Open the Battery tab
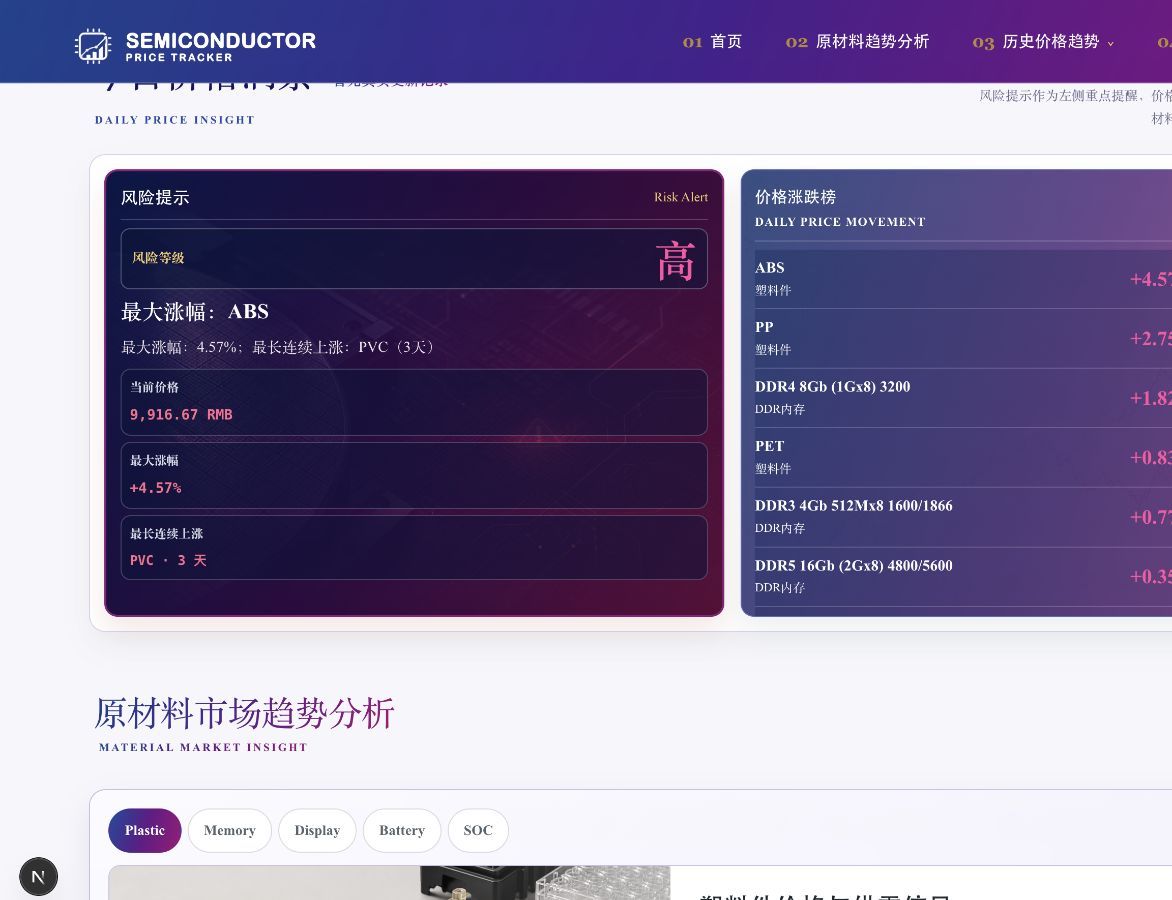1172x900 pixels. tap(401, 830)
